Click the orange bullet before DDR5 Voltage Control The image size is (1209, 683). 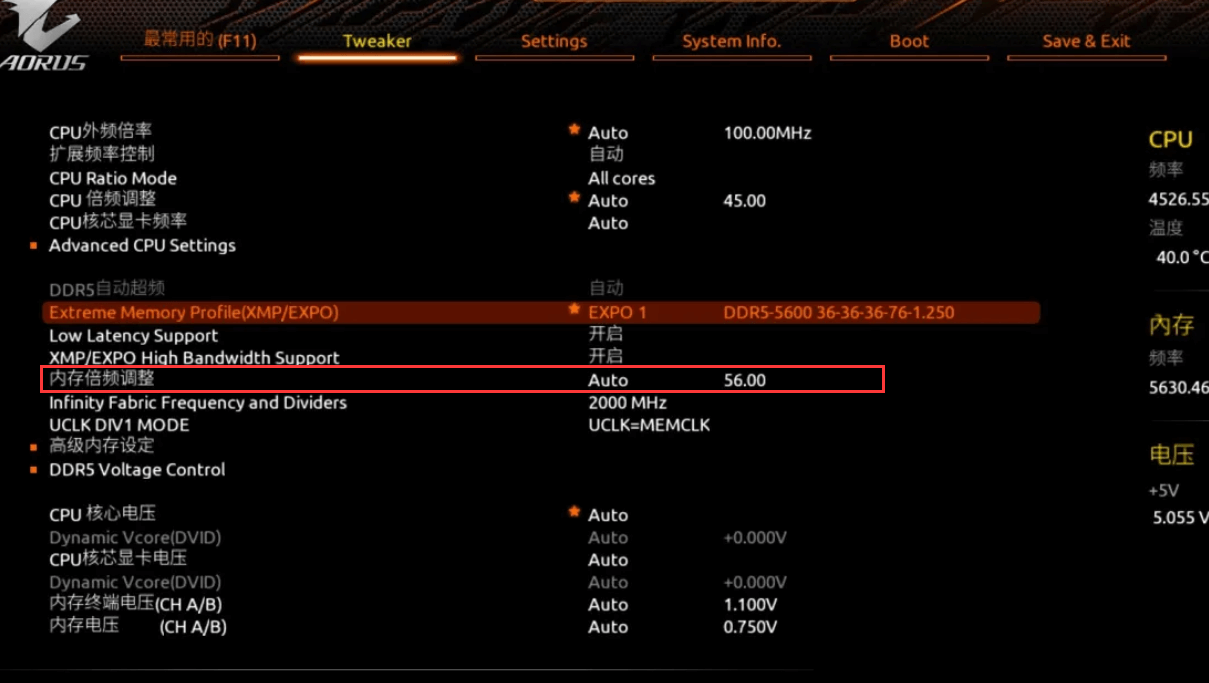(34, 470)
